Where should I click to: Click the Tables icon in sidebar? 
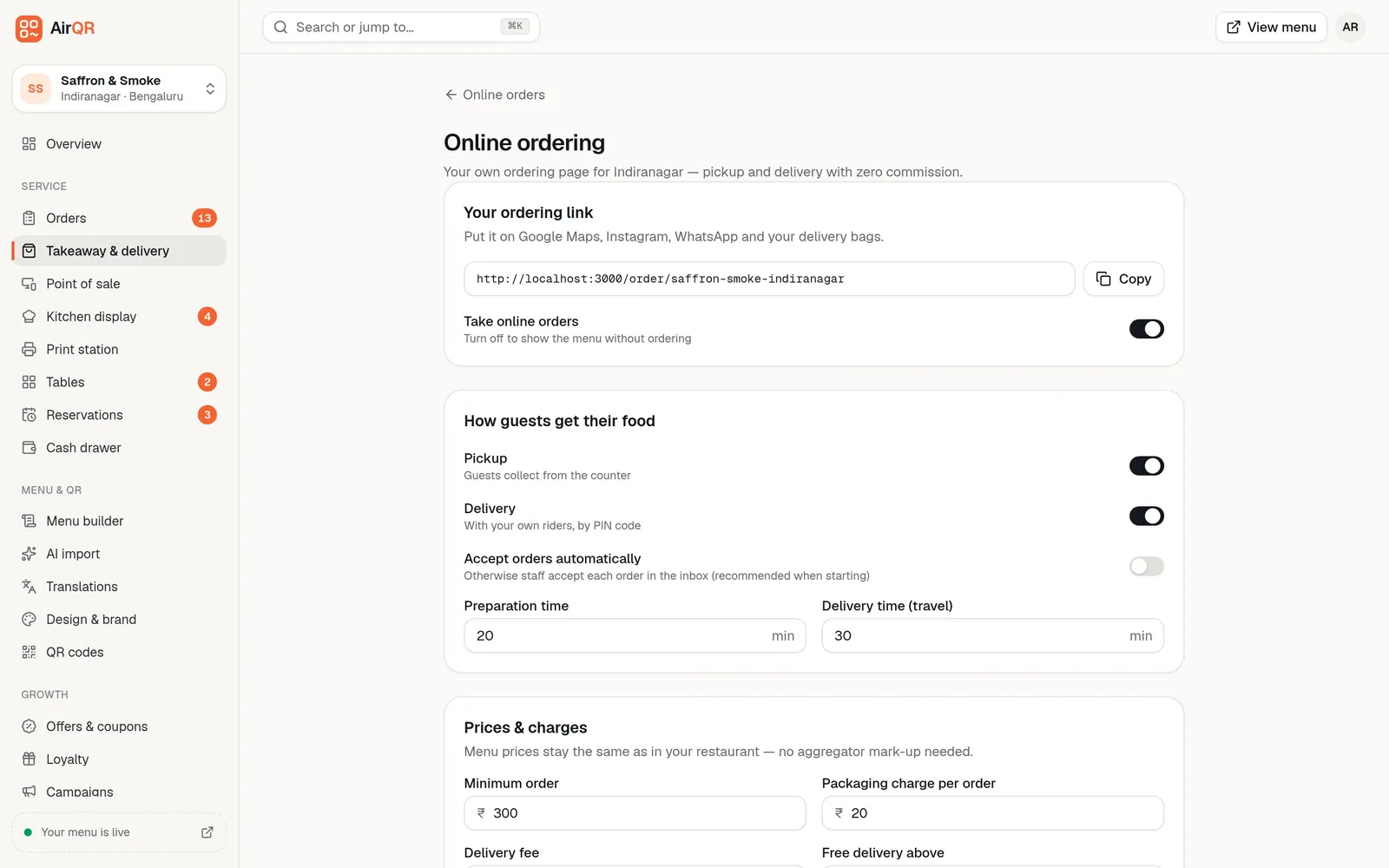(x=29, y=382)
